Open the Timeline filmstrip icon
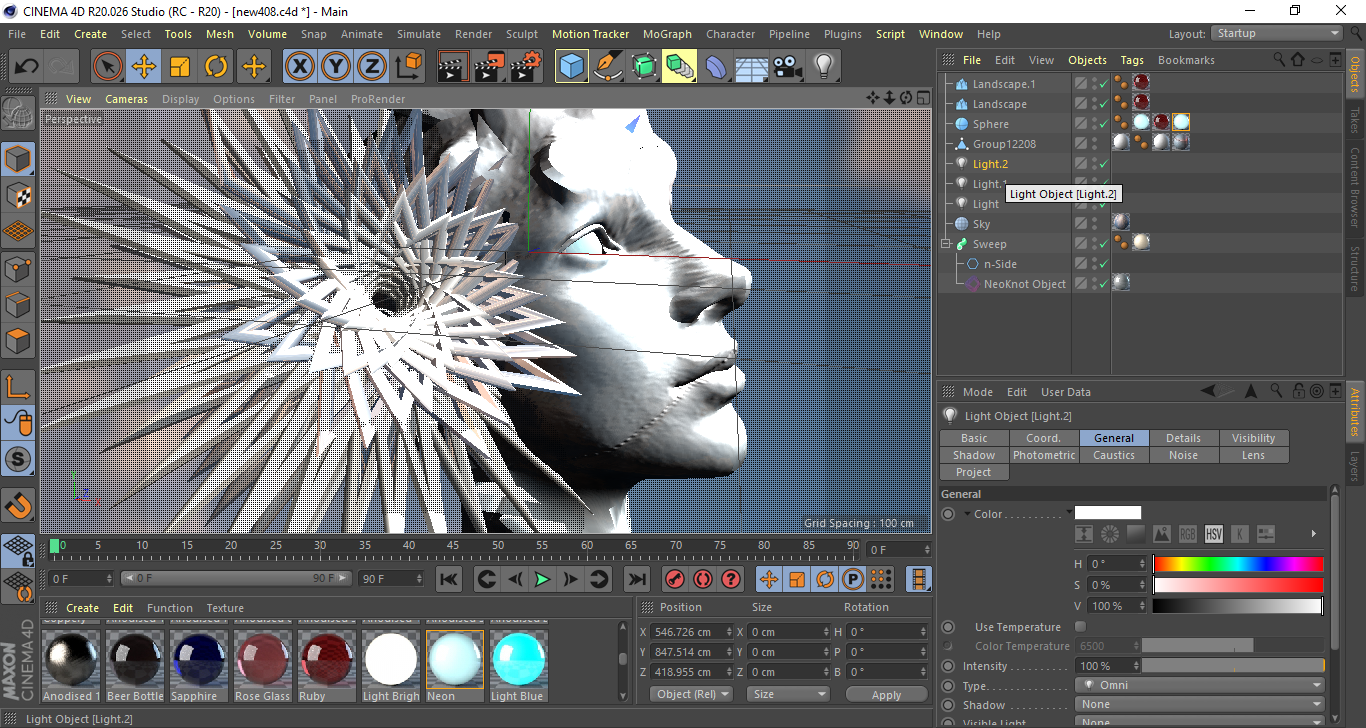This screenshot has height=728, width=1366. [919, 579]
